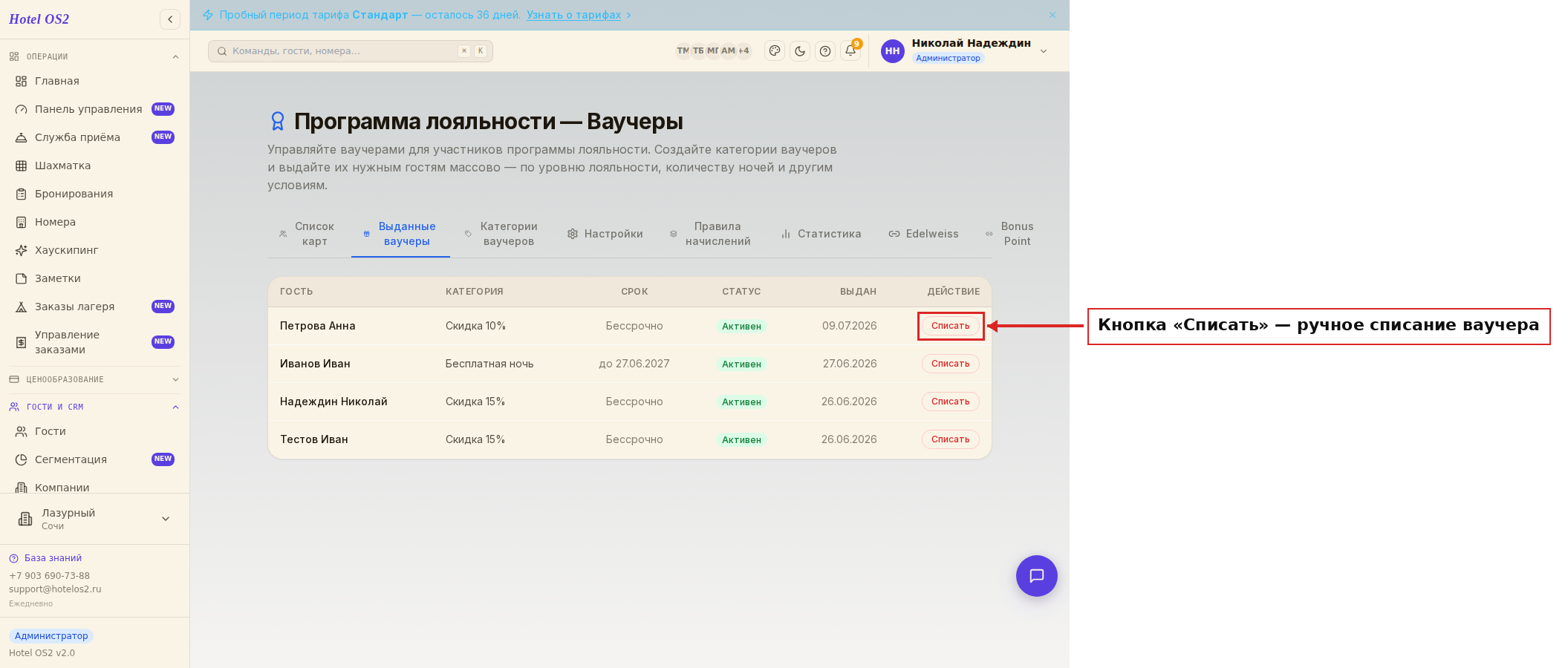Expand the Ценообразование section
This screenshot has height=668, width=1568.
(x=94, y=379)
